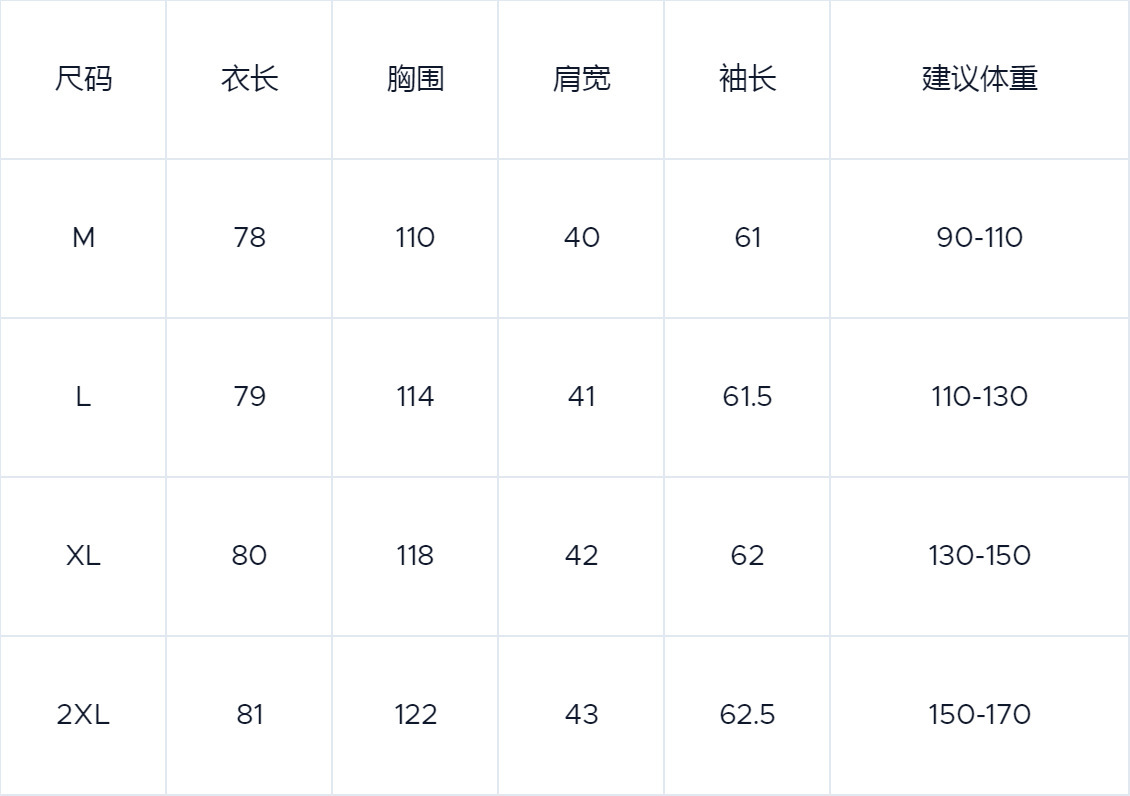Click the M size cell
Image resolution: width=1130 pixels, height=796 pixels.
pos(83,238)
